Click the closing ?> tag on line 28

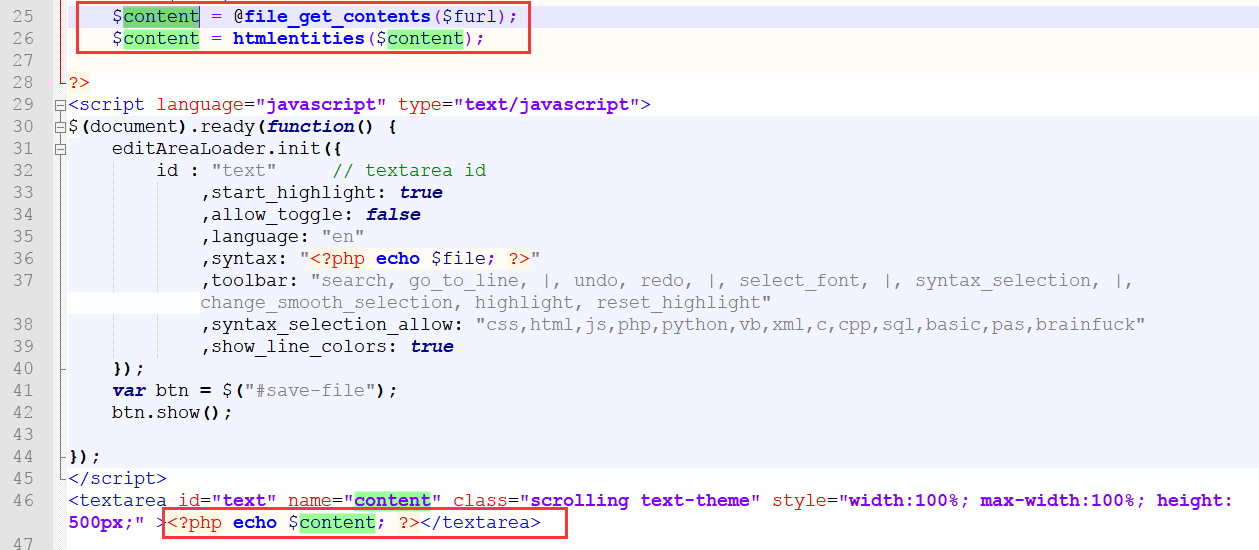79,83
